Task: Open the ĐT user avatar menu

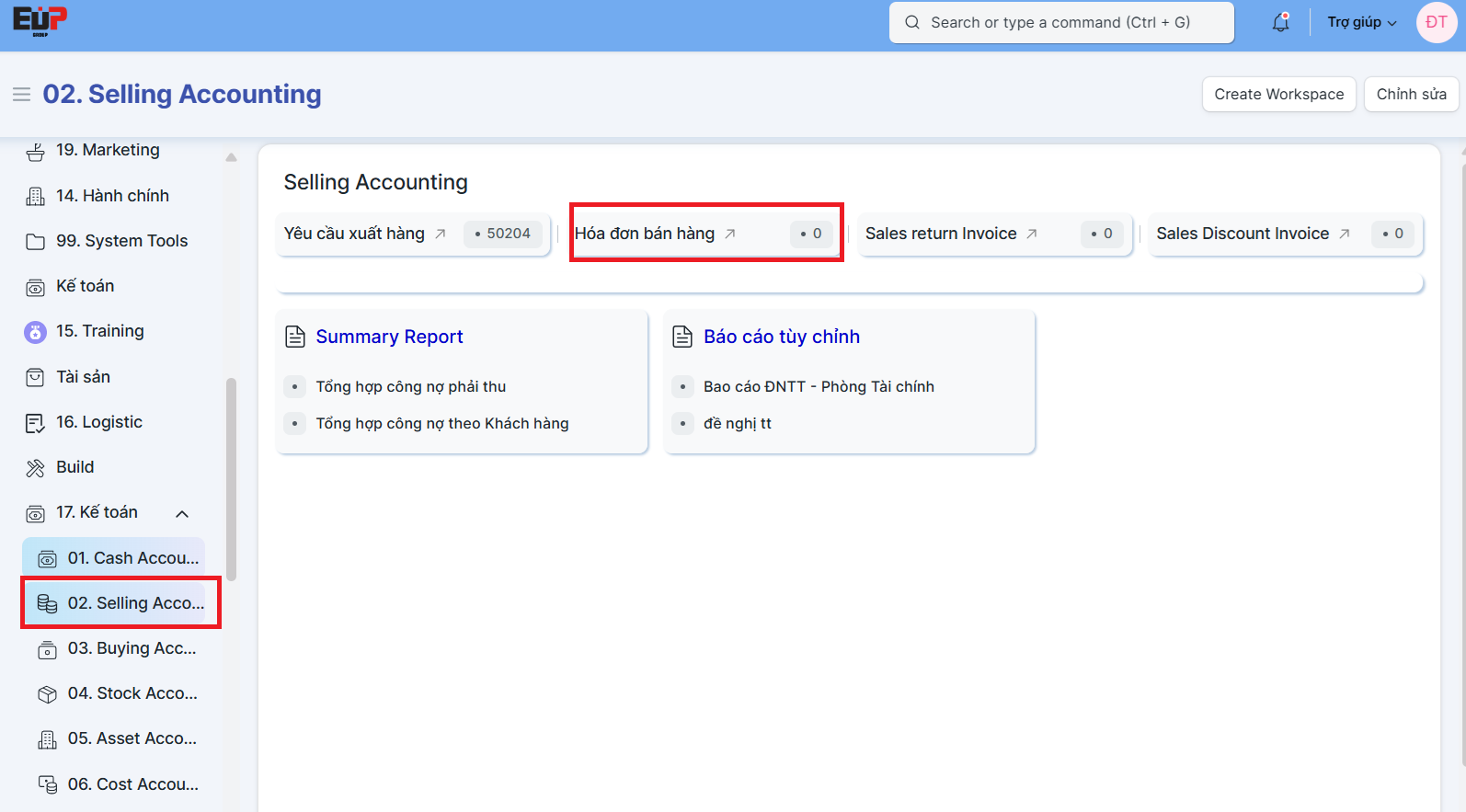Action: click(1436, 23)
